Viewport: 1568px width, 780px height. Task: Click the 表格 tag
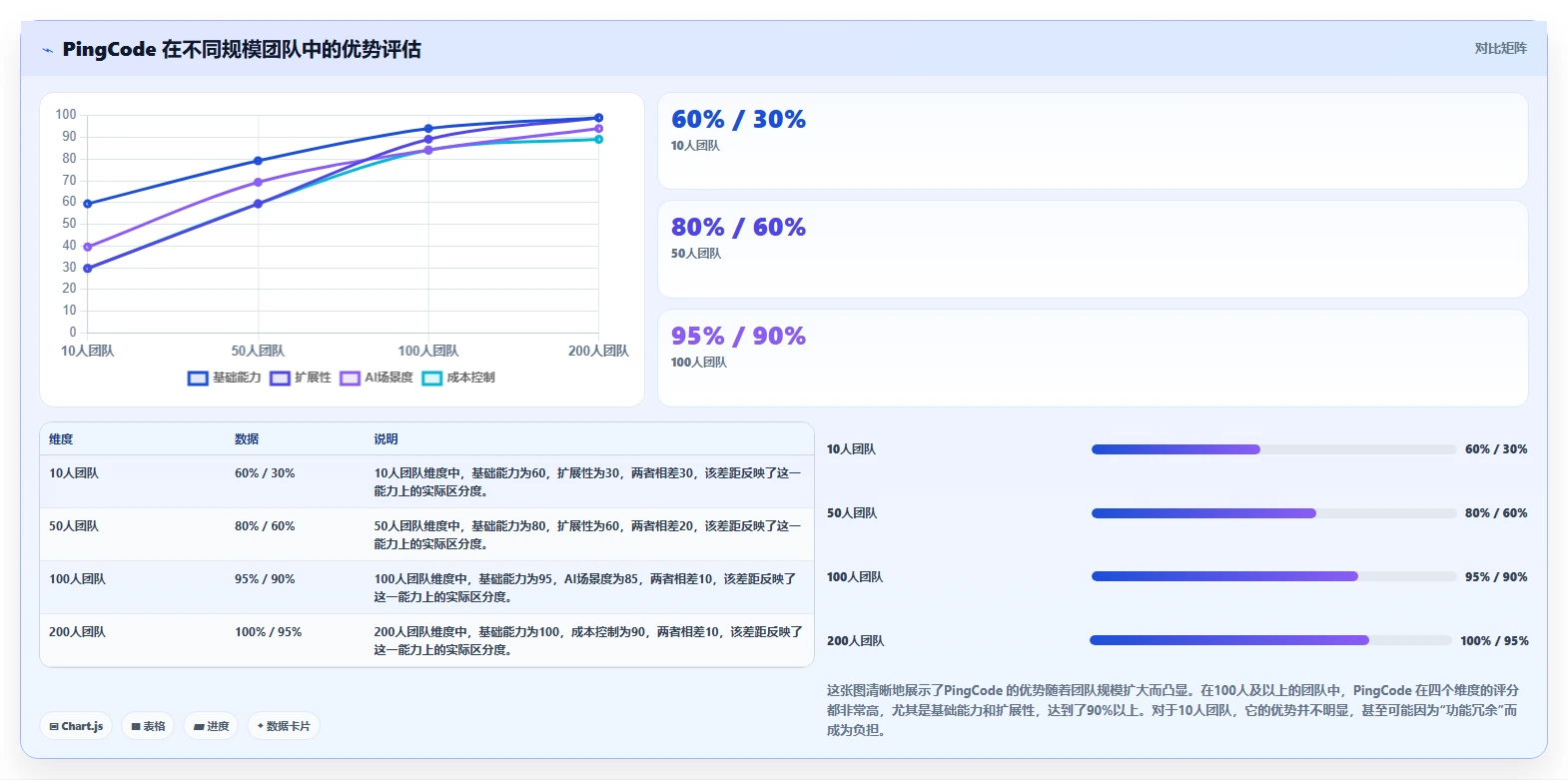pyautogui.click(x=148, y=726)
